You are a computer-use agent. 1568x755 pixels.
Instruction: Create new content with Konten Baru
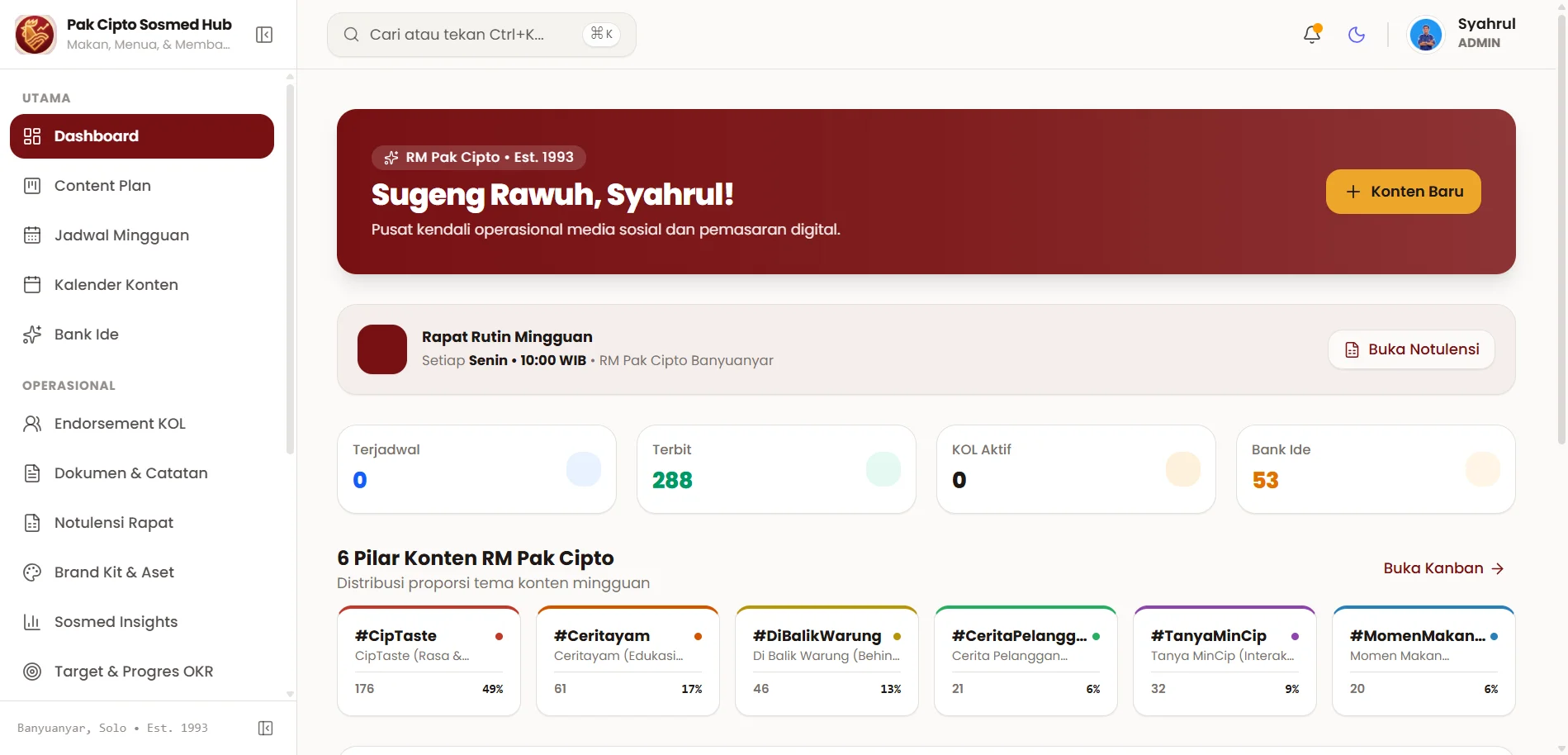(x=1404, y=192)
